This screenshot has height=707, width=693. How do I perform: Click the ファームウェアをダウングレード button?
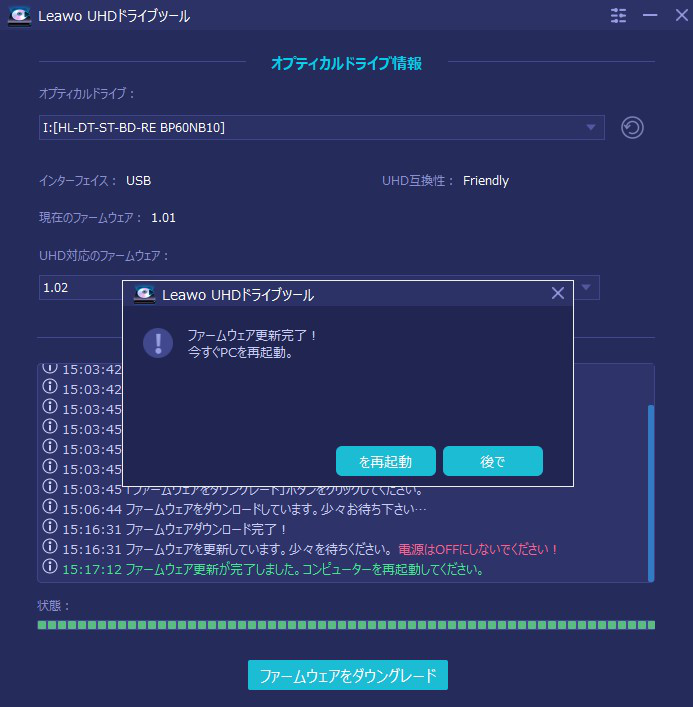pyautogui.click(x=348, y=675)
